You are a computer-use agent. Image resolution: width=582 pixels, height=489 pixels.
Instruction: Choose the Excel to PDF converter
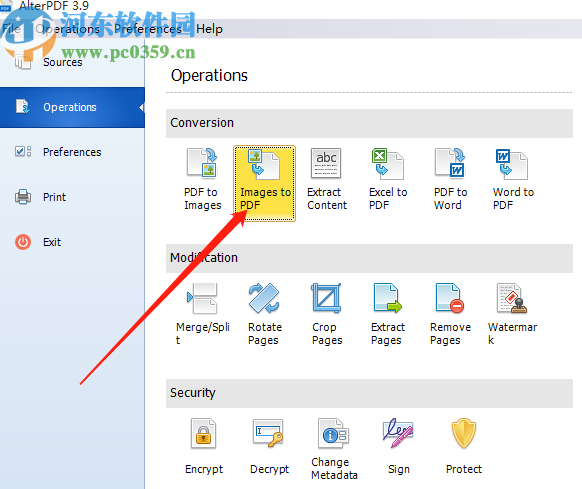click(x=388, y=180)
